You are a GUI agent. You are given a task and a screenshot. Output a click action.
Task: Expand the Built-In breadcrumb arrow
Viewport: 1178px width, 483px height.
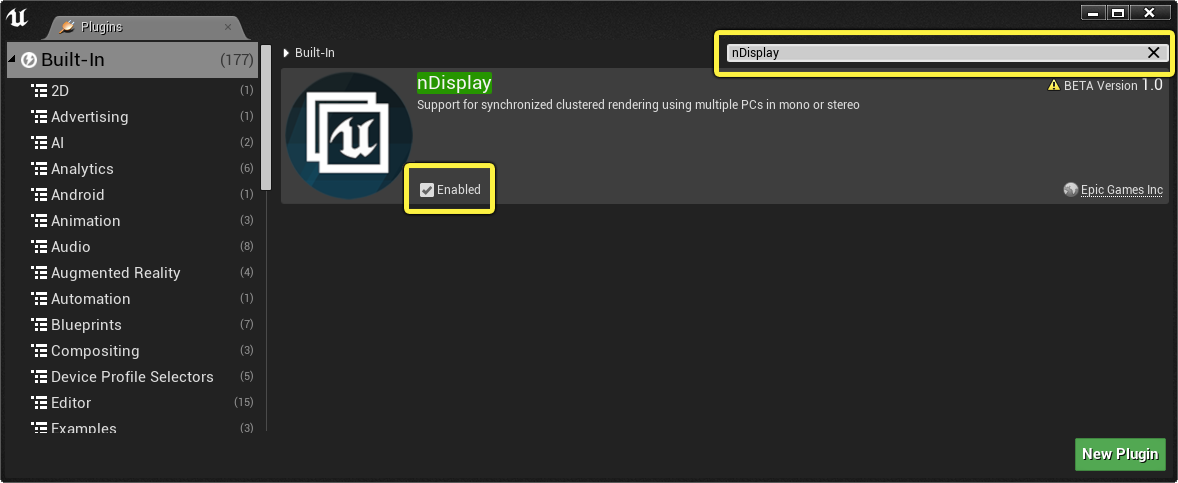286,53
